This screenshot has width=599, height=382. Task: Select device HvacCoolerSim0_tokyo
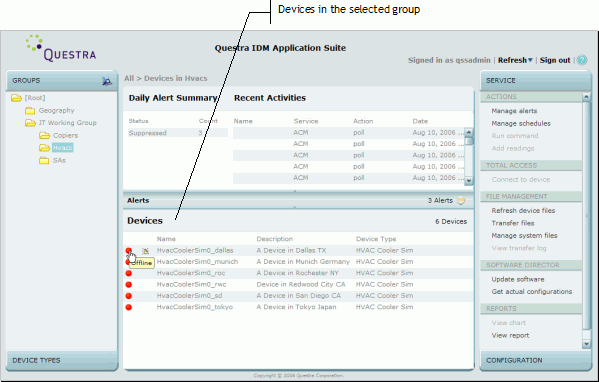195,307
